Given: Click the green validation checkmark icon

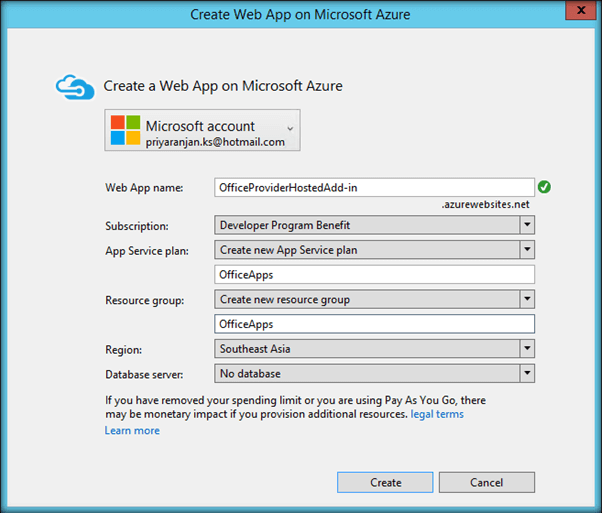Looking at the screenshot, I should pos(544,187).
